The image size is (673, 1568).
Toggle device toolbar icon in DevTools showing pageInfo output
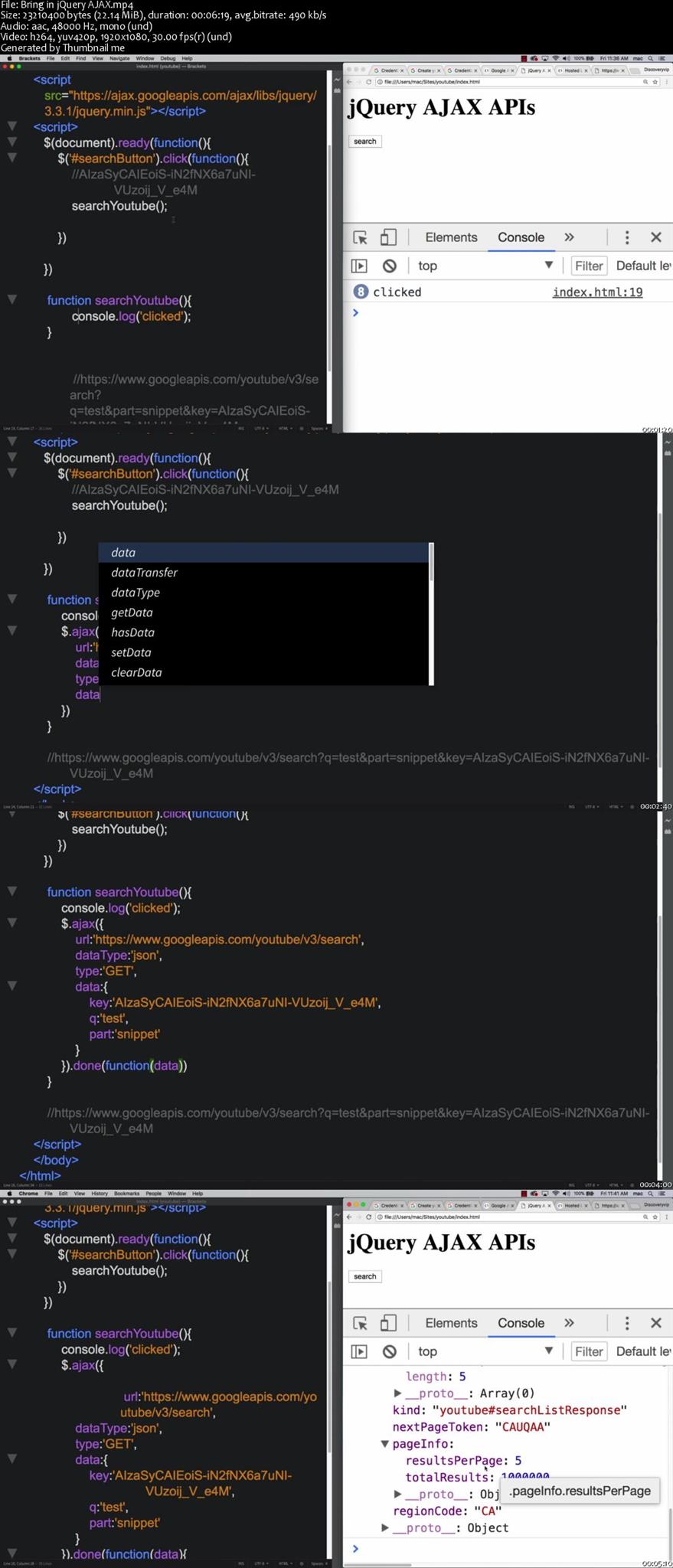(x=388, y=1323)
